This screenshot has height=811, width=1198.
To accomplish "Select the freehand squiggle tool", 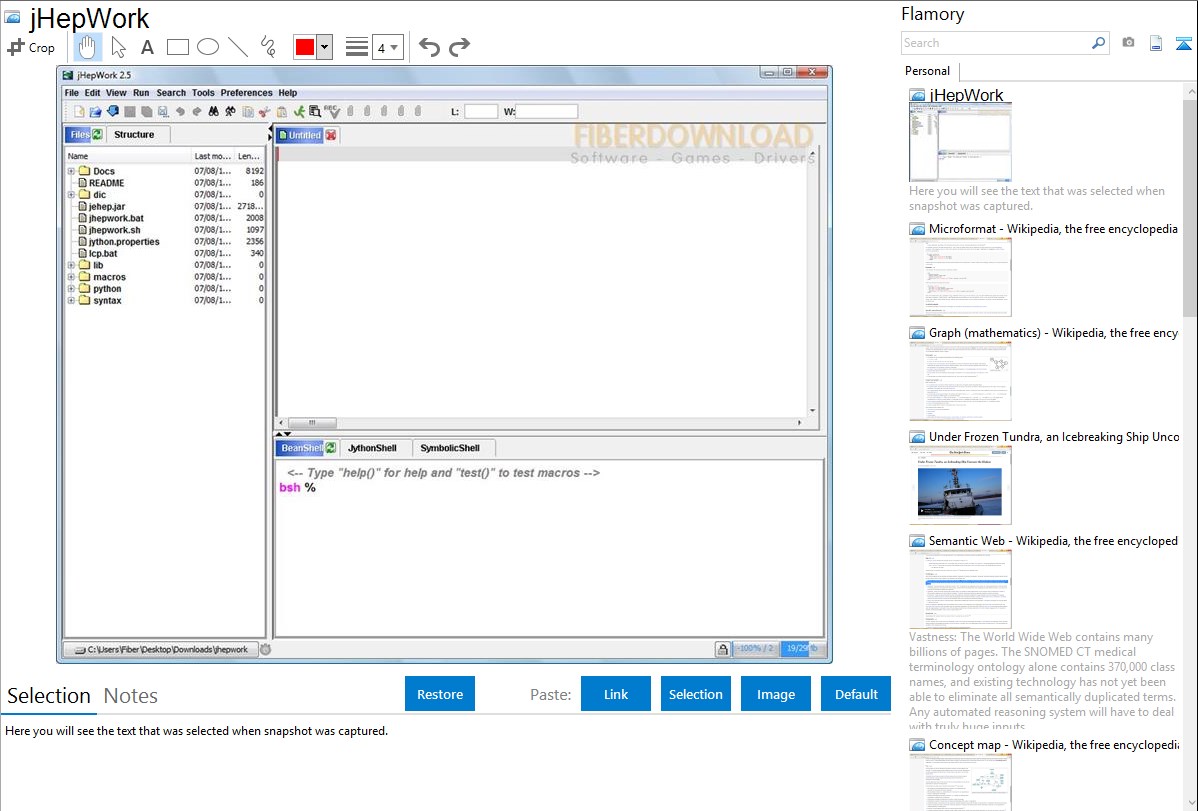I will [x=268, y=47].
